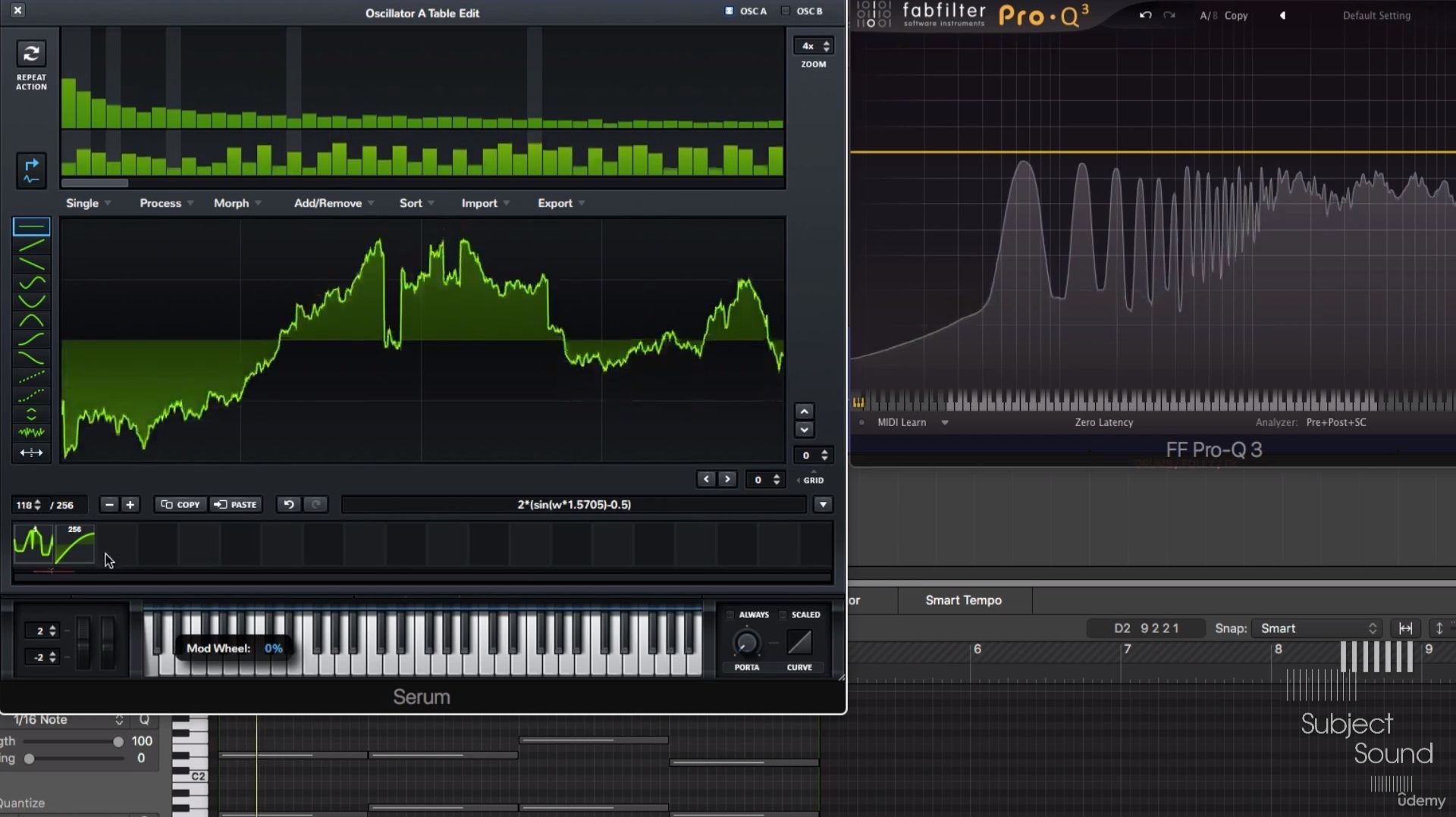Select the U-shaped valley draw tool

click(31, 302)
